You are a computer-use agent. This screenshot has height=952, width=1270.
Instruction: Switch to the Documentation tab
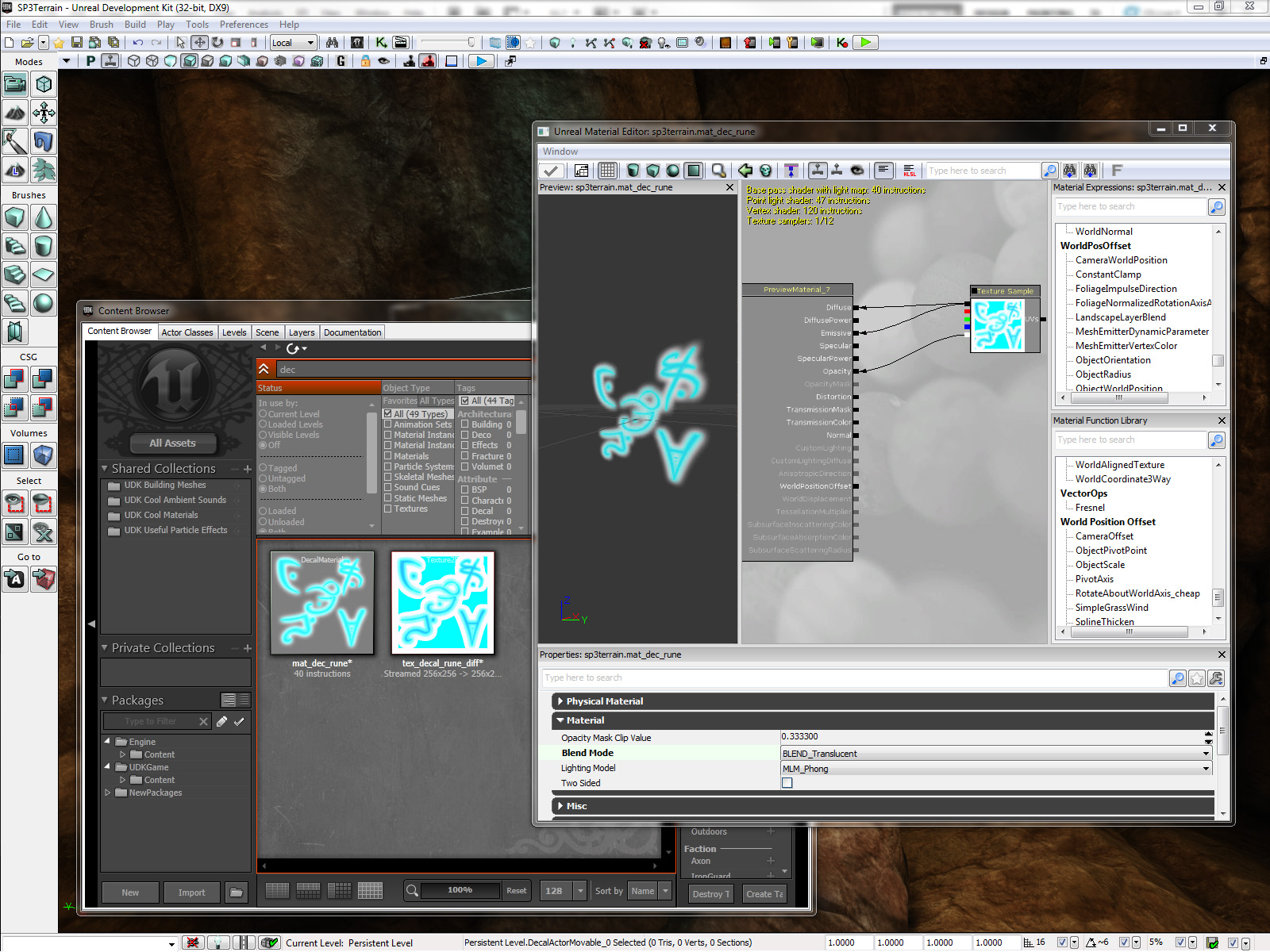pos(352,332)
